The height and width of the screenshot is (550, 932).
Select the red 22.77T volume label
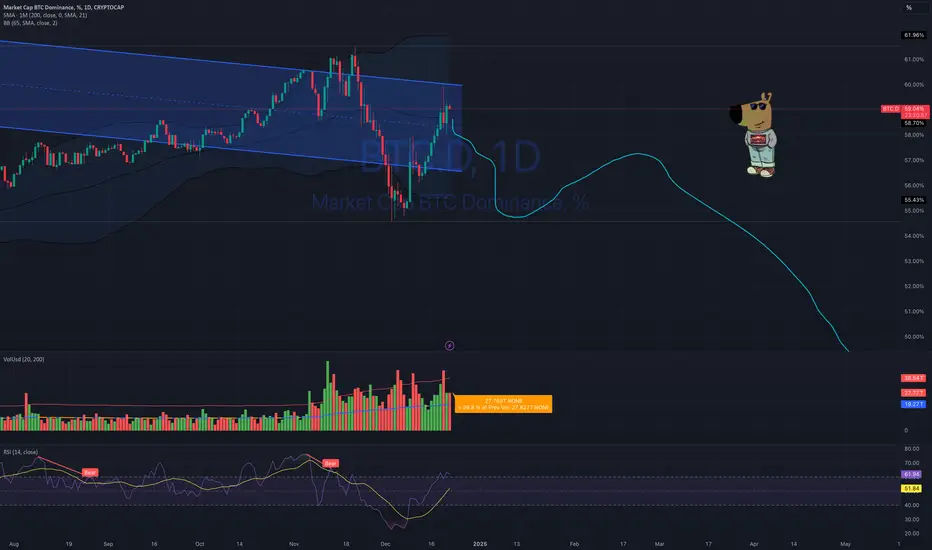tap(913, 392)
